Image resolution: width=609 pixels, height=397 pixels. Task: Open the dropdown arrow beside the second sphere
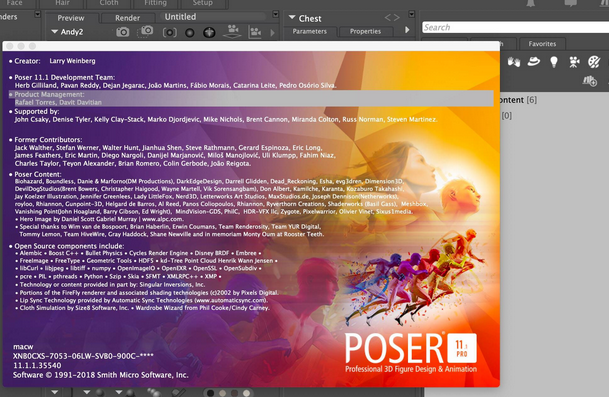tap(118, 392)
